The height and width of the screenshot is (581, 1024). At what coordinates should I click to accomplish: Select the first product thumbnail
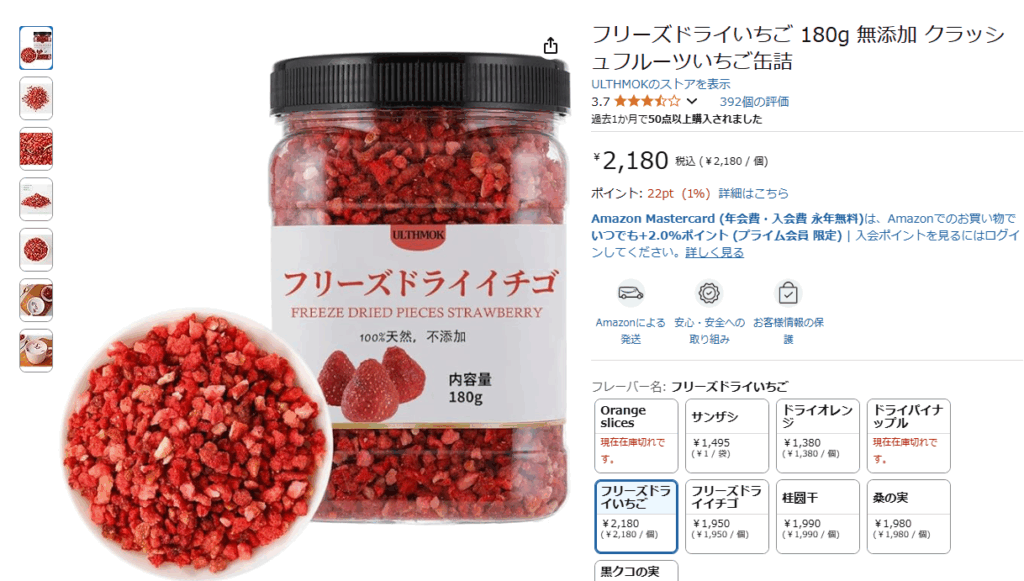(x=36, y=48)
